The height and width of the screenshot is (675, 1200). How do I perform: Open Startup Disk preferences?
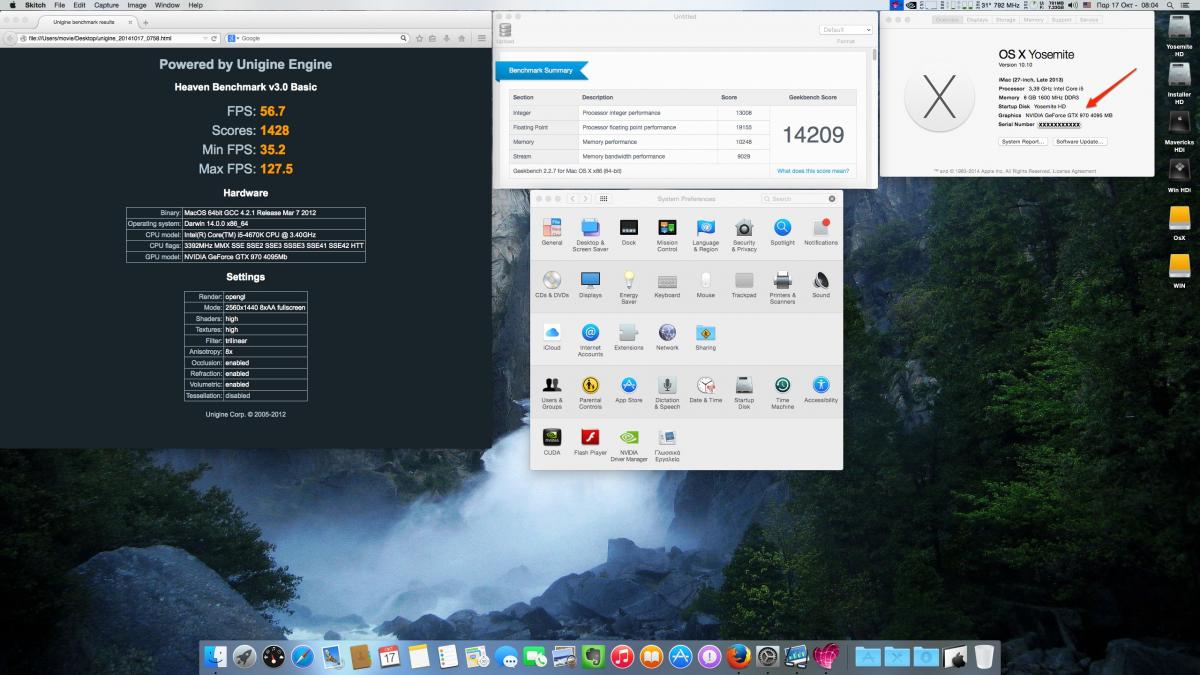tap(744, 391)
